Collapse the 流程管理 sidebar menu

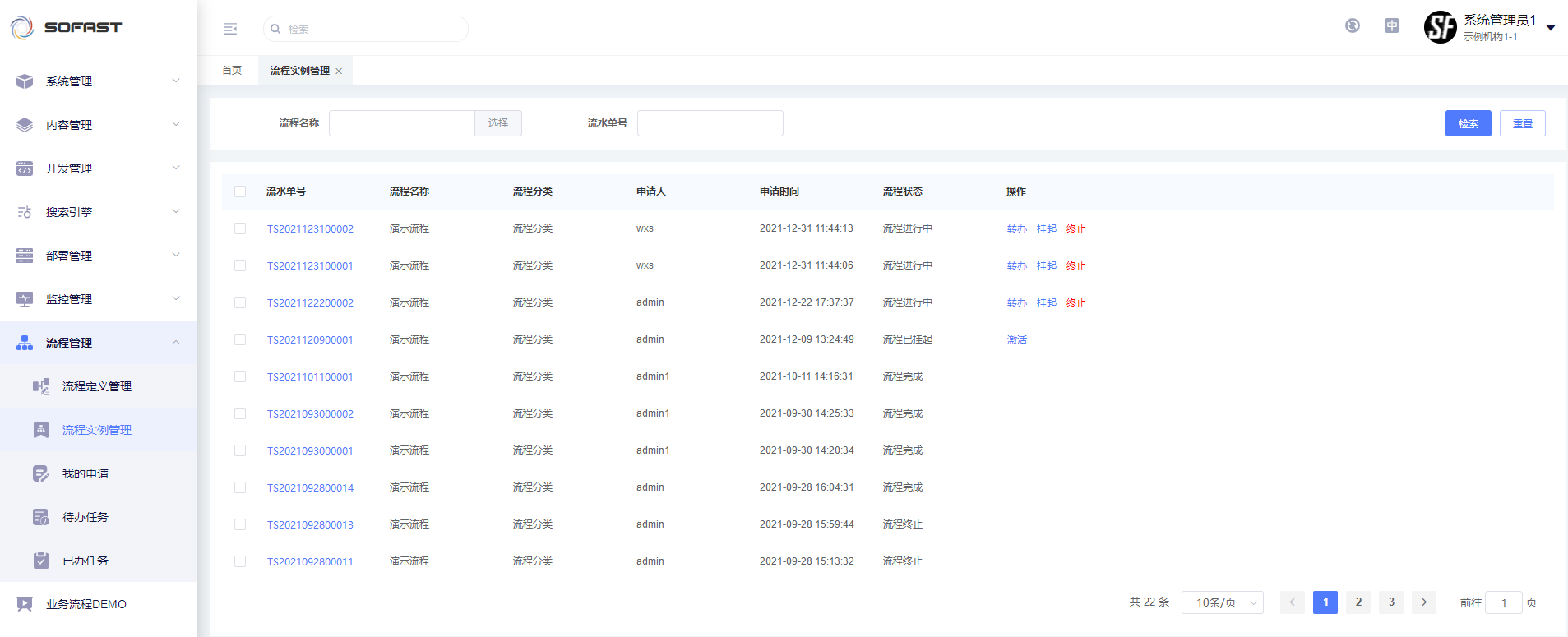click(175, 343)
